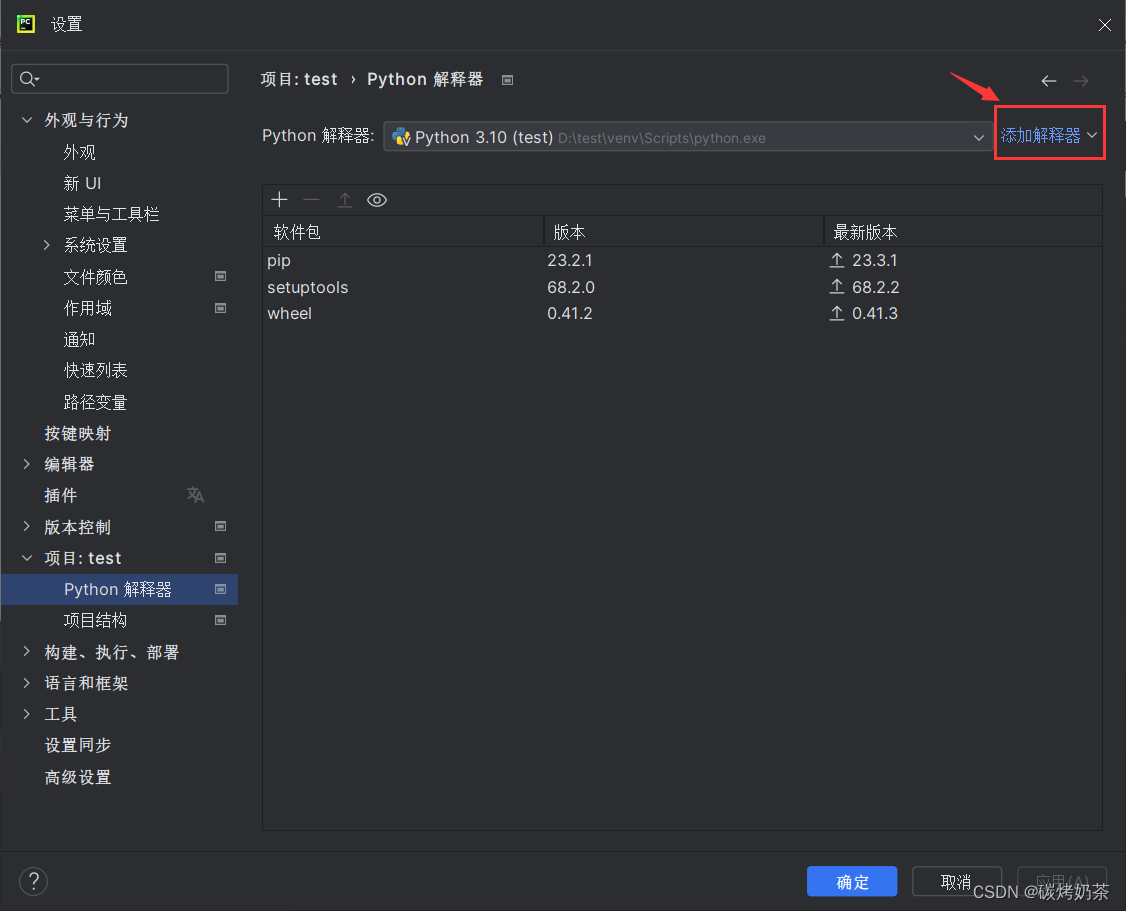The image size is (1126, 911).
Task: Click the project icon beside 项目: test
Action: click(x=220, y=558)
